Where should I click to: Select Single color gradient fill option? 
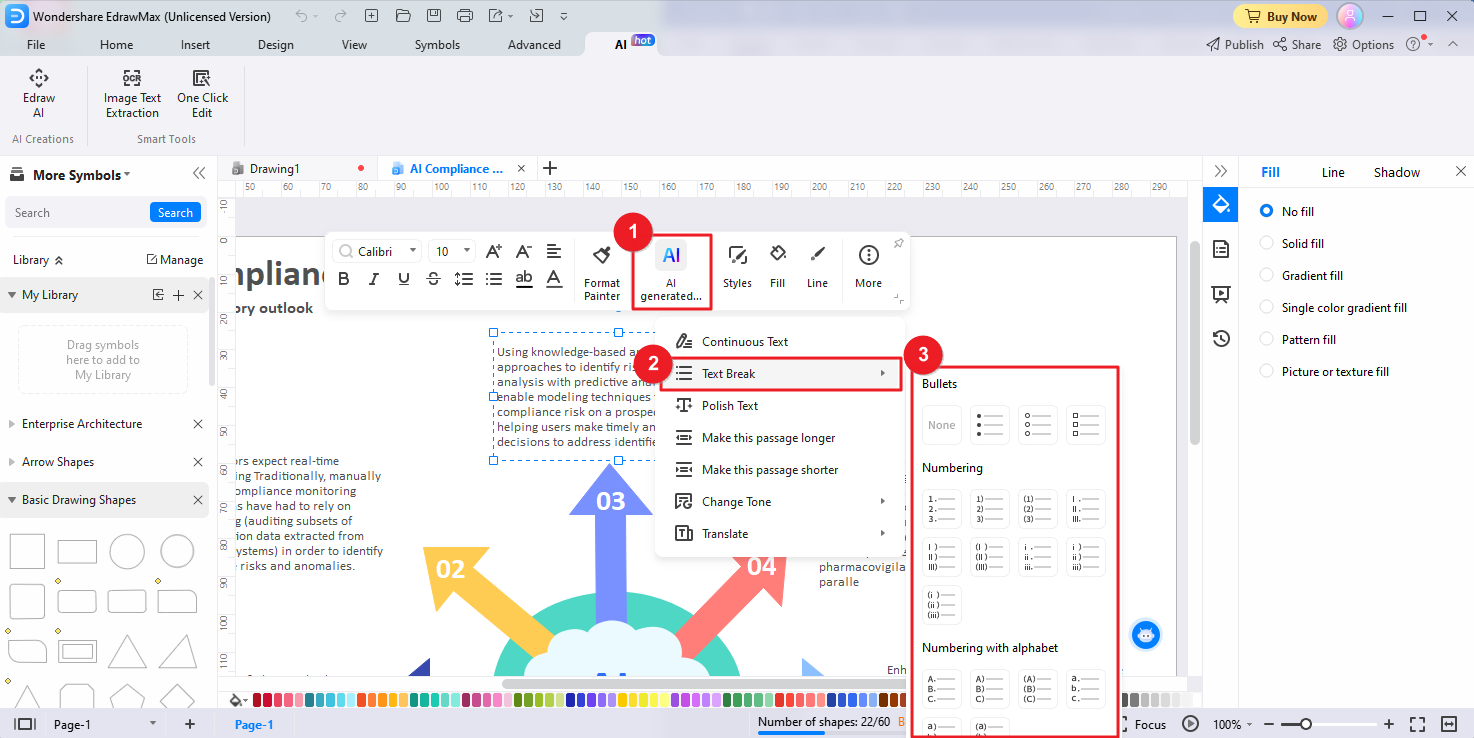(1333, 307)
